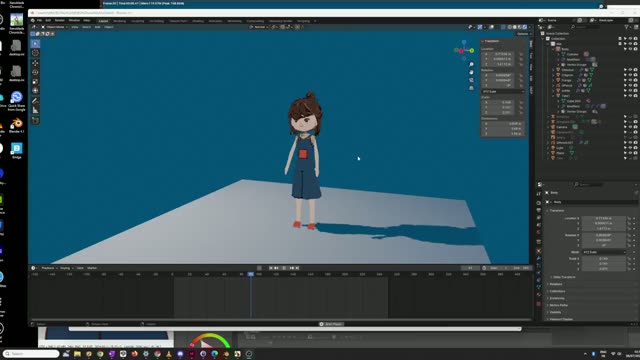Hide the Light object in outliner
The height and width of the screenshot is (360, 640).
[631, 148]
